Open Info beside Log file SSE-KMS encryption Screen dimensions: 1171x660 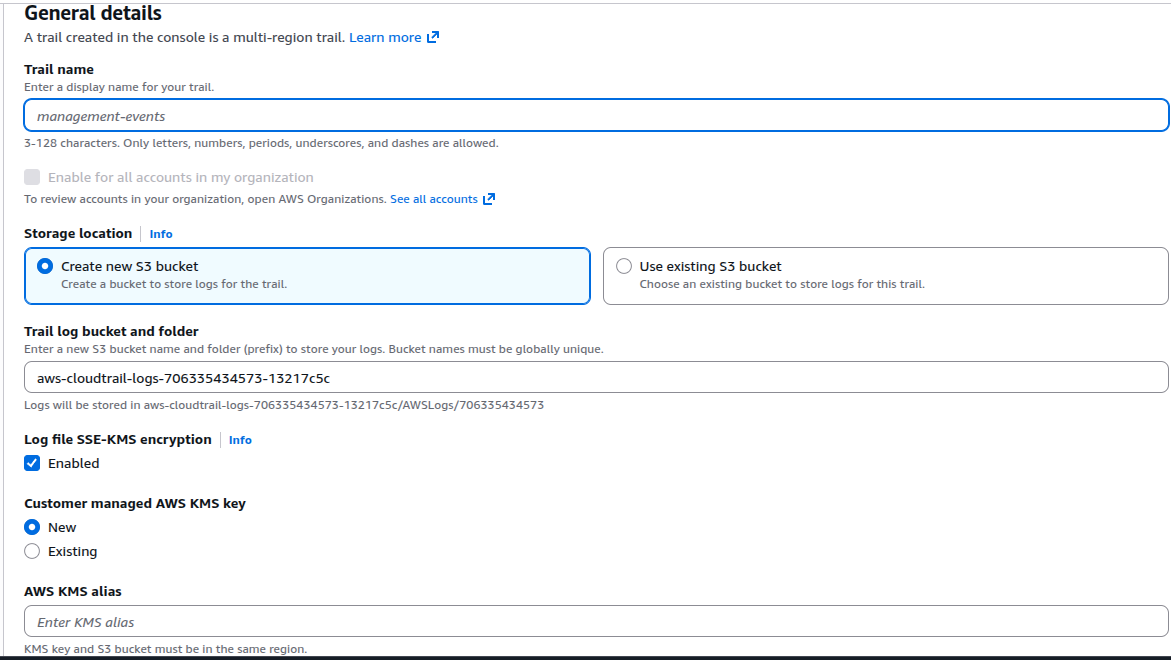[240, 440]
